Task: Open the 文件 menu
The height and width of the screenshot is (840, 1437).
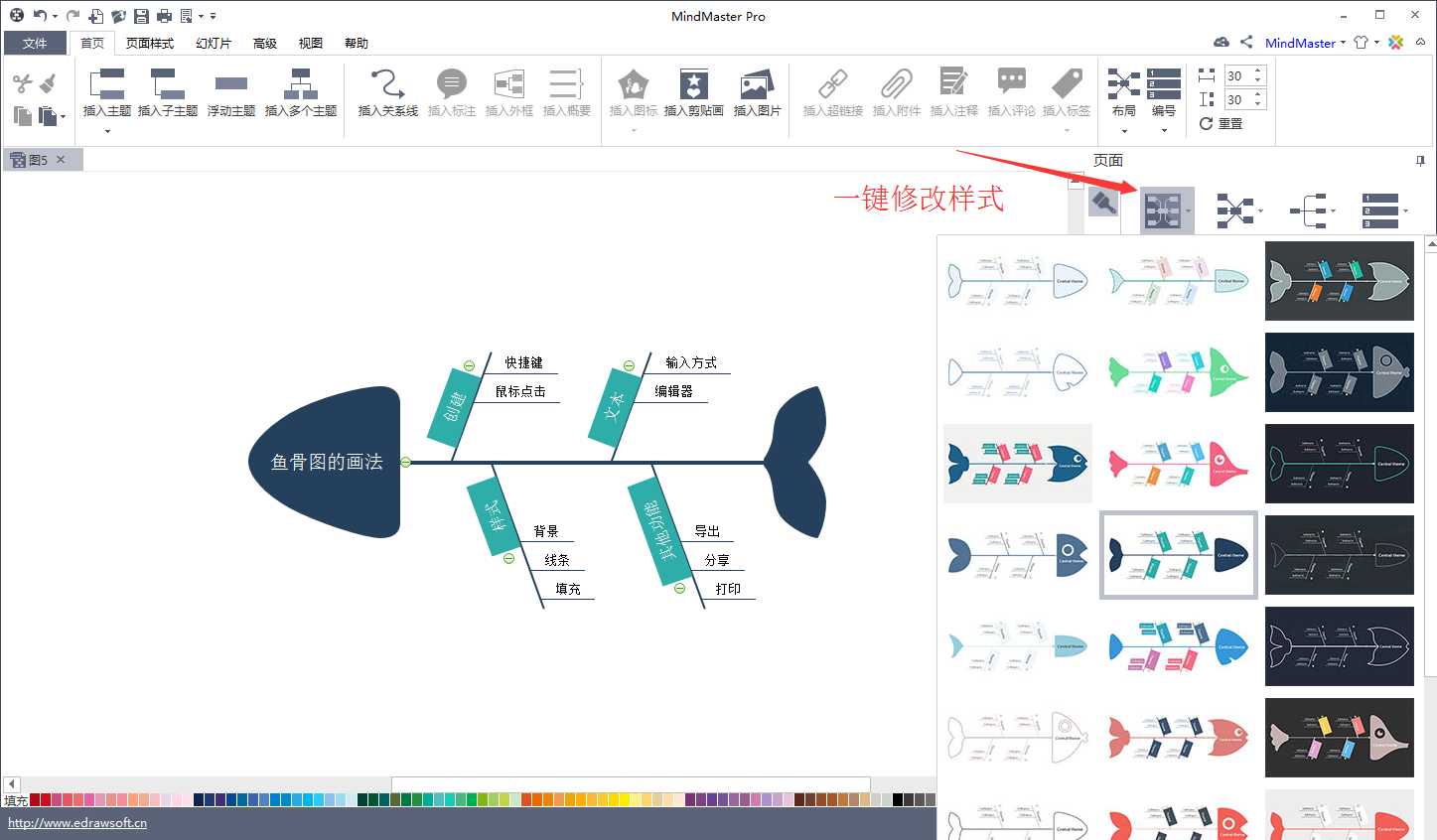Action: pos(35,44)
